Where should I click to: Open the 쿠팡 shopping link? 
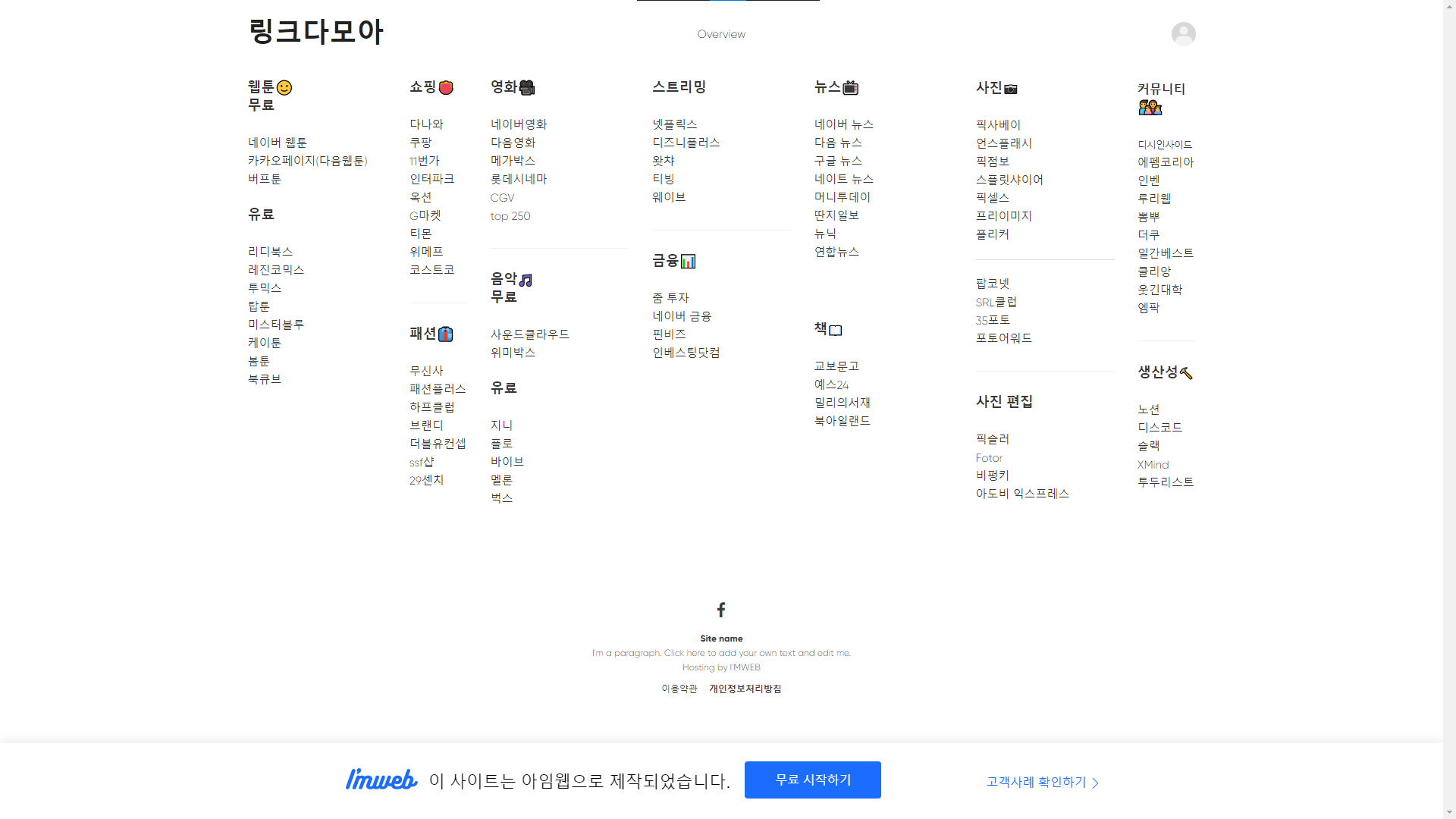tap(420, 143)
